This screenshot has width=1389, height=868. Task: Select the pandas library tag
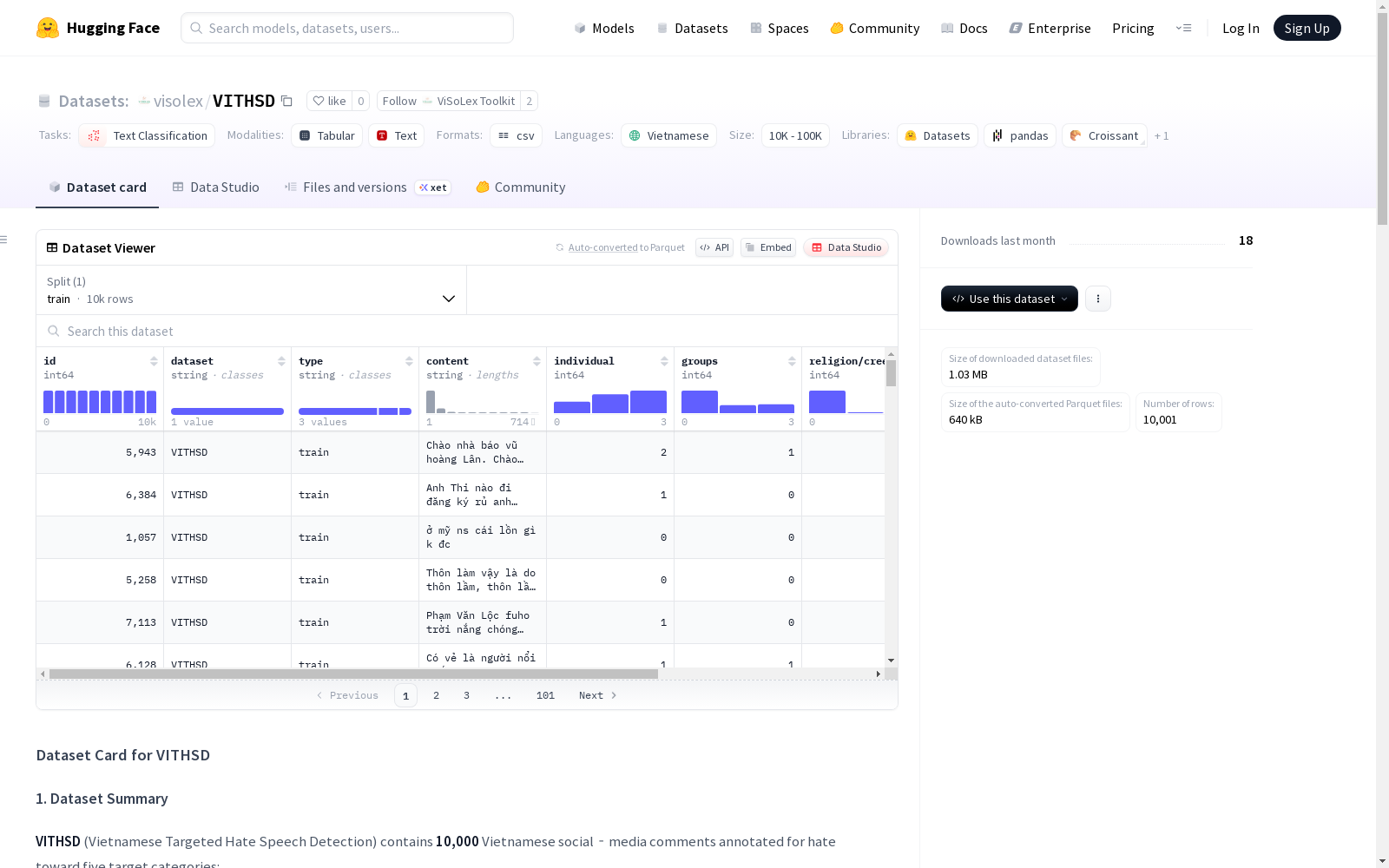point(1020,135)
